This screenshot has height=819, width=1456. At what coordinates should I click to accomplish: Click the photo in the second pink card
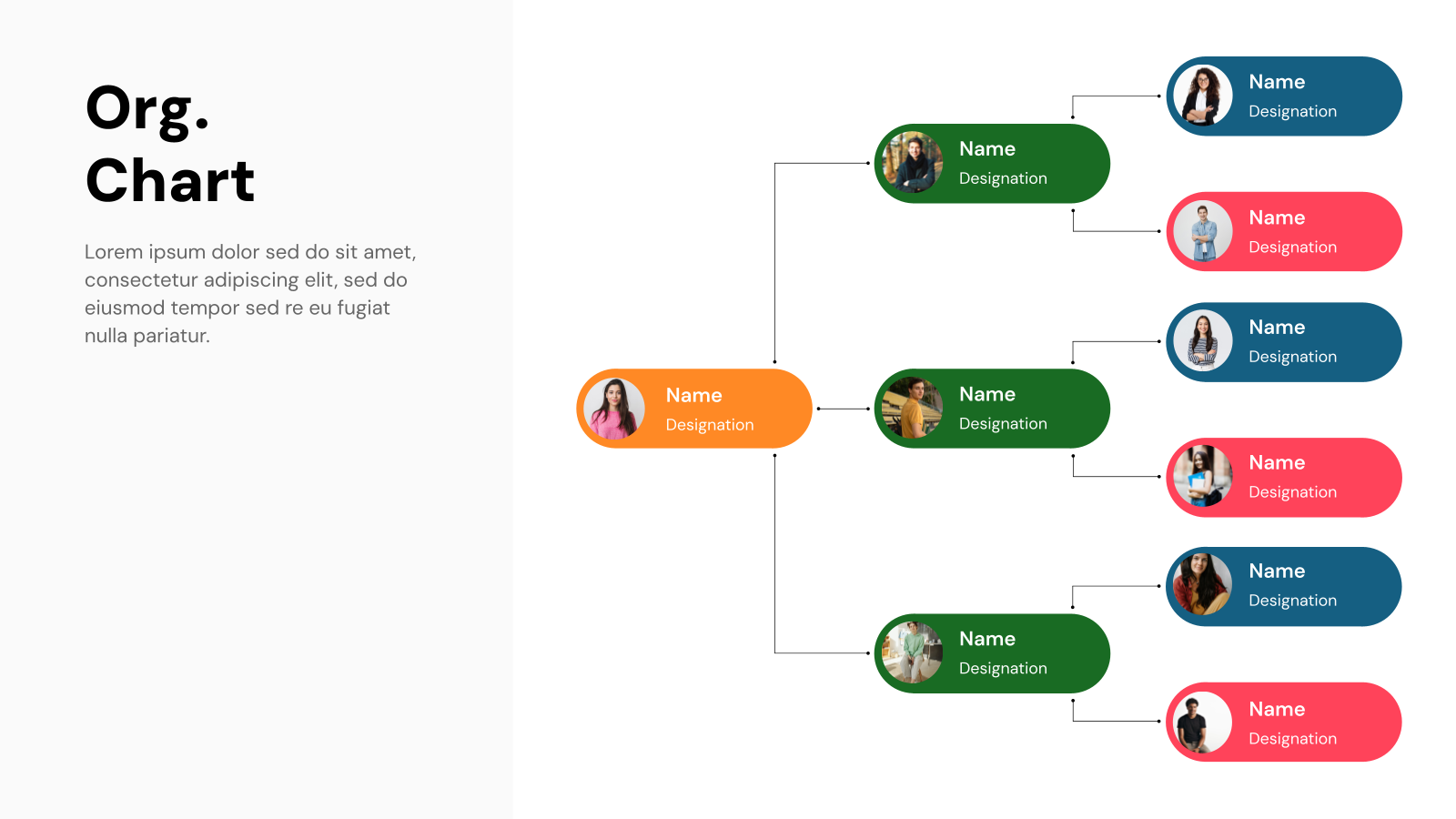coord(1202,477)
